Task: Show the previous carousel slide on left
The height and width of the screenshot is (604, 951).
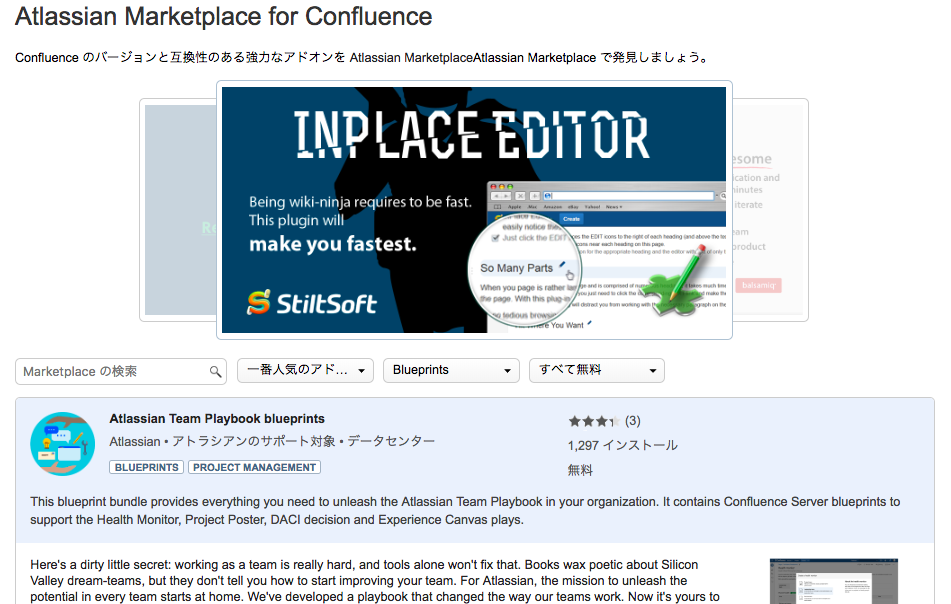Action: click(x=178, y=210)
